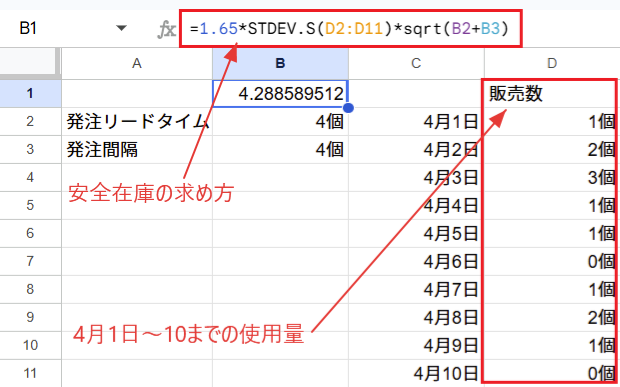The width and height of the screenshot is (620, 387).
Task: Click the date cell 4月5日
Action: [416, 234]
